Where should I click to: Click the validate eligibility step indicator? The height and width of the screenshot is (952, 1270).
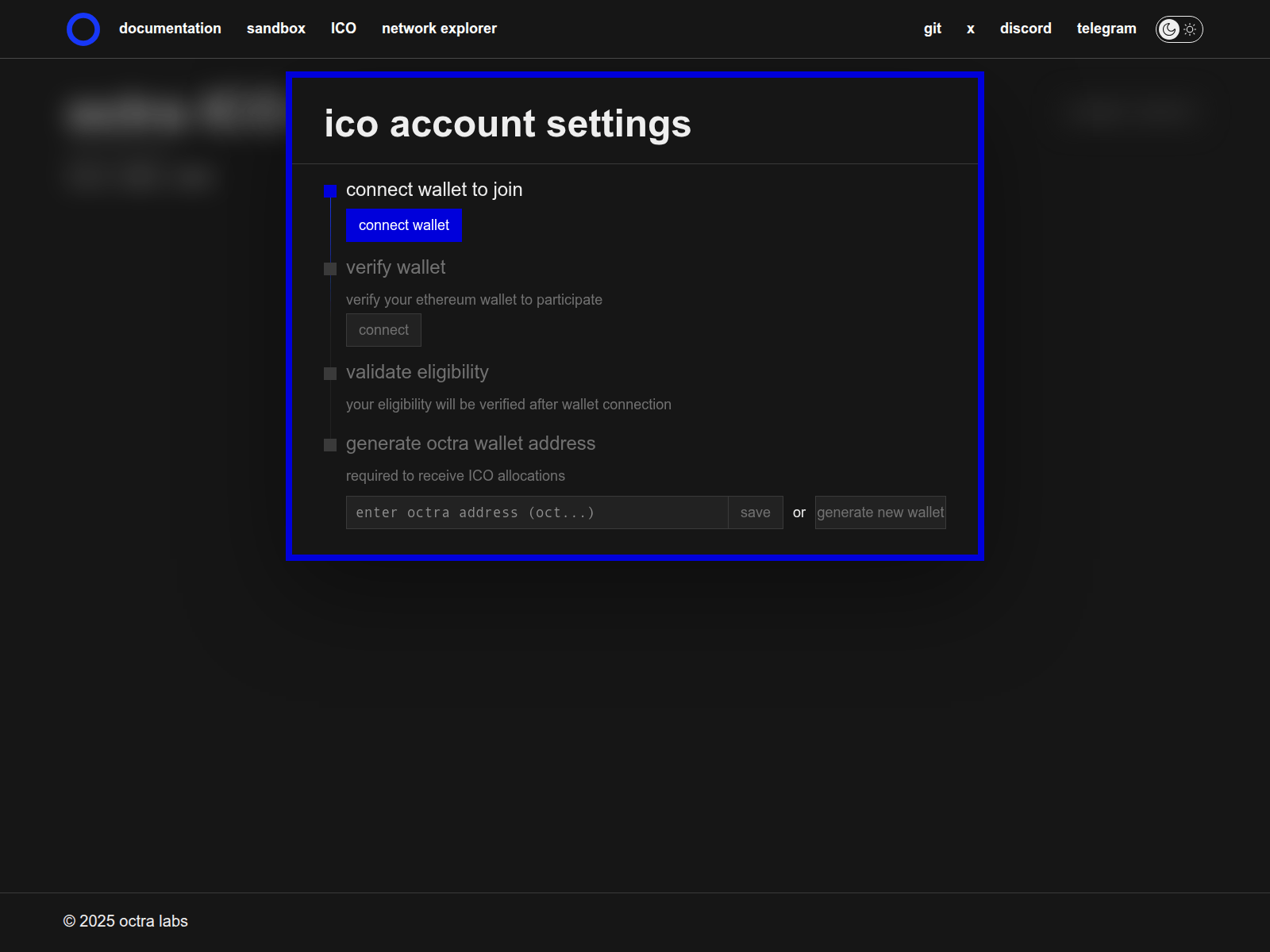click(x=331, y=373)
